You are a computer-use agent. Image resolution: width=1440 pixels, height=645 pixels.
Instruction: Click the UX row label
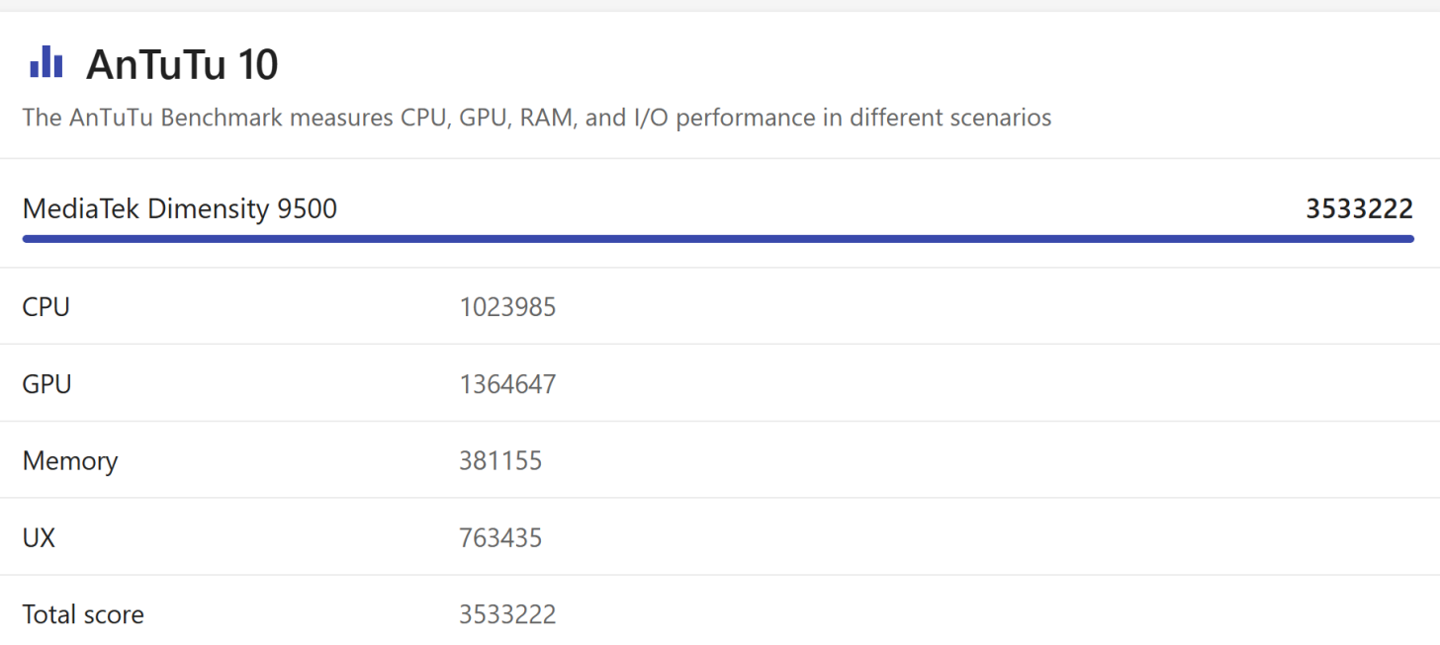pos(39,538)
